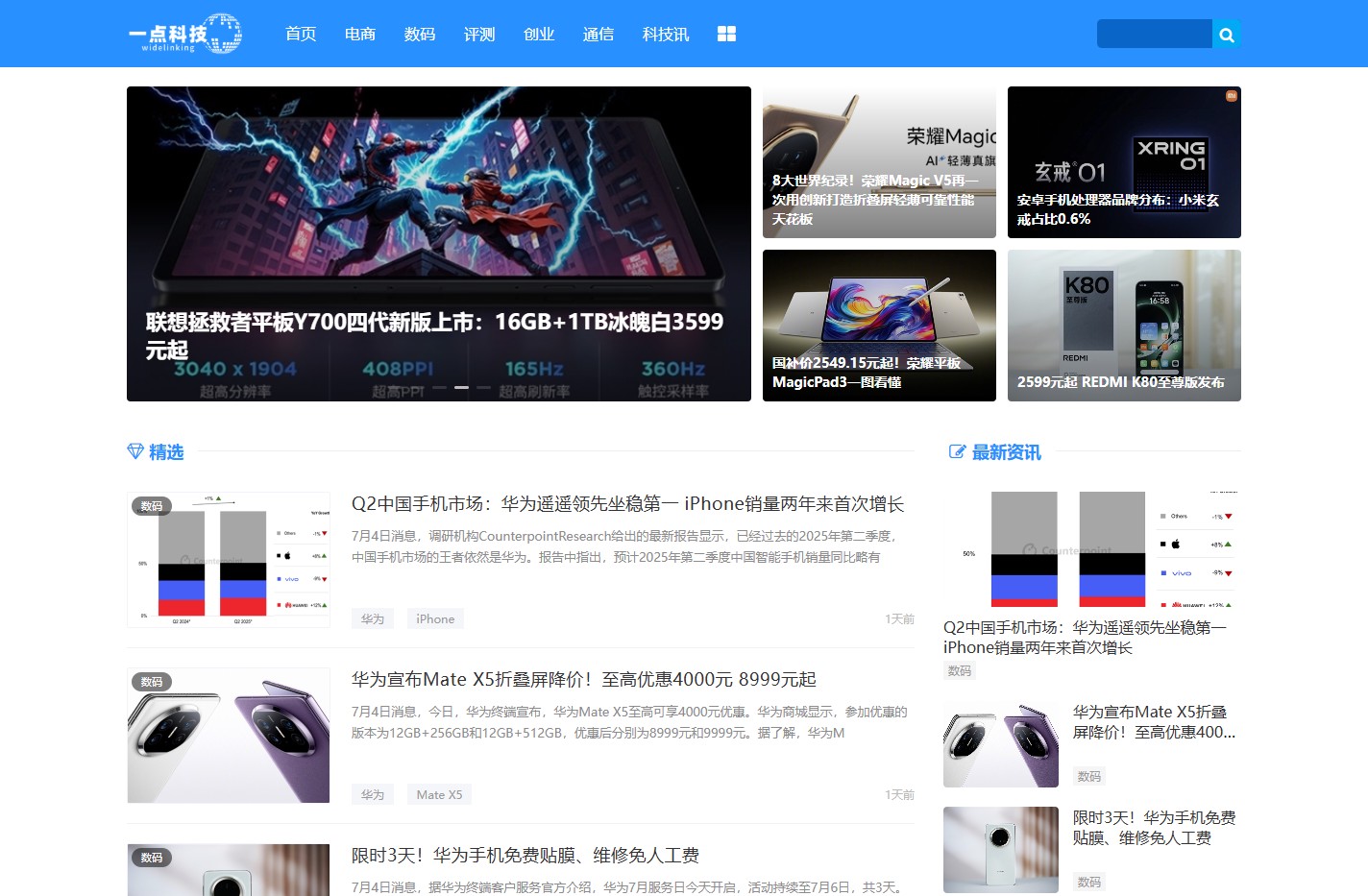The width and height of the screenshot is (1368, 896).
Task: Click the iPhone tag under Q2 article
Action: [435, 619]
